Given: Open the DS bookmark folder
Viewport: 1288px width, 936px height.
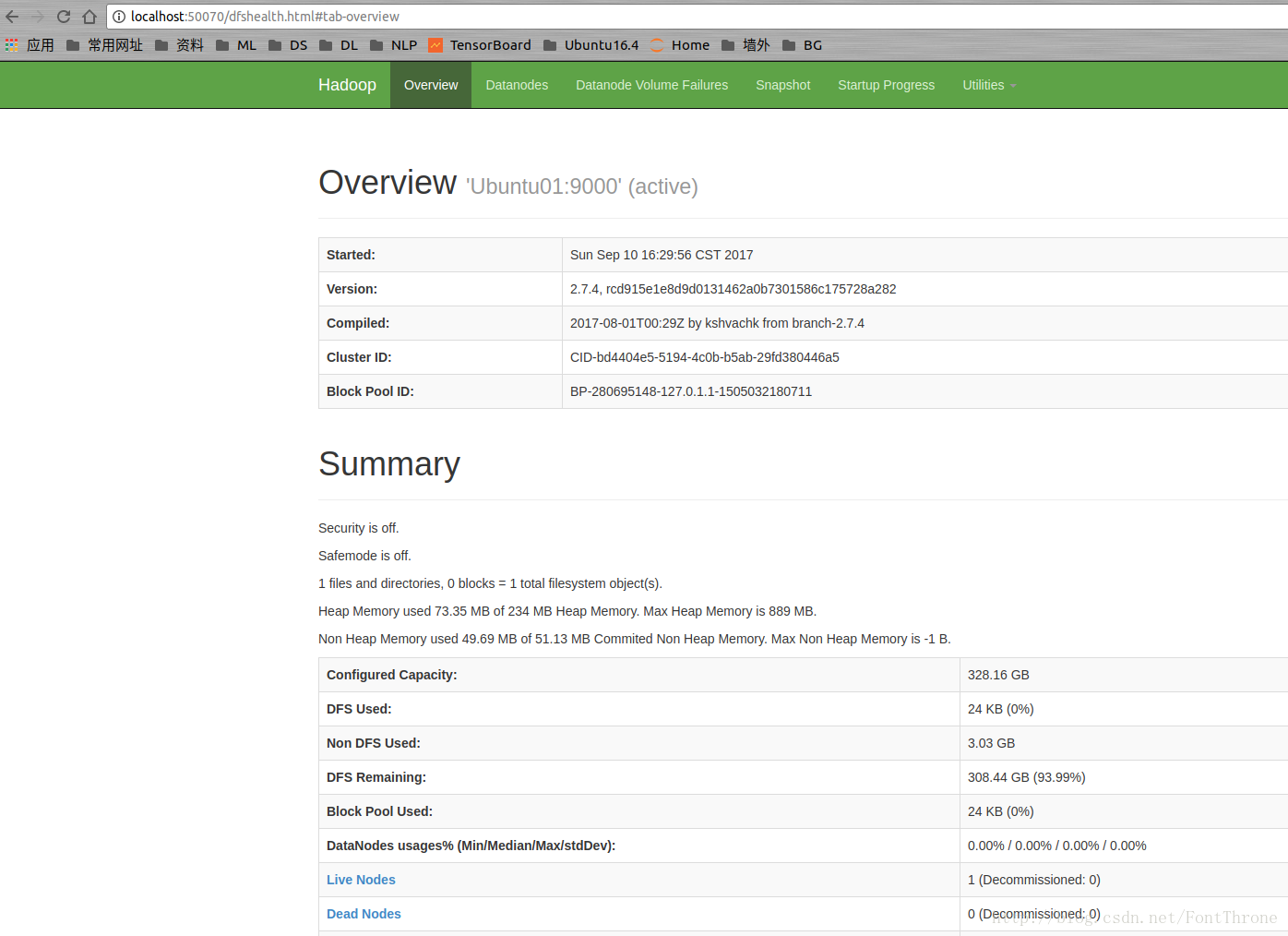Looking at the screenshot, I should (x=288, y=45).
